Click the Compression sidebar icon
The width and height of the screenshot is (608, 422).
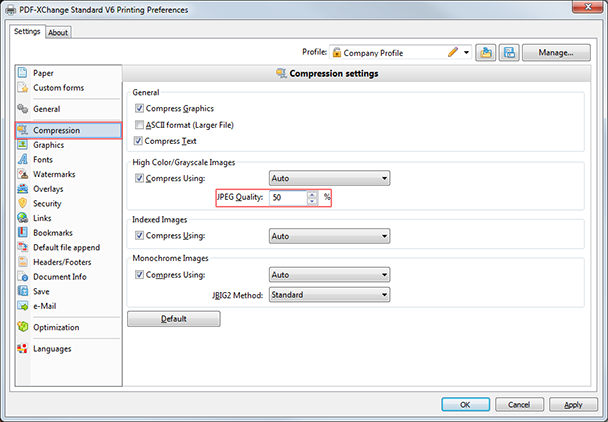point(22,130)
